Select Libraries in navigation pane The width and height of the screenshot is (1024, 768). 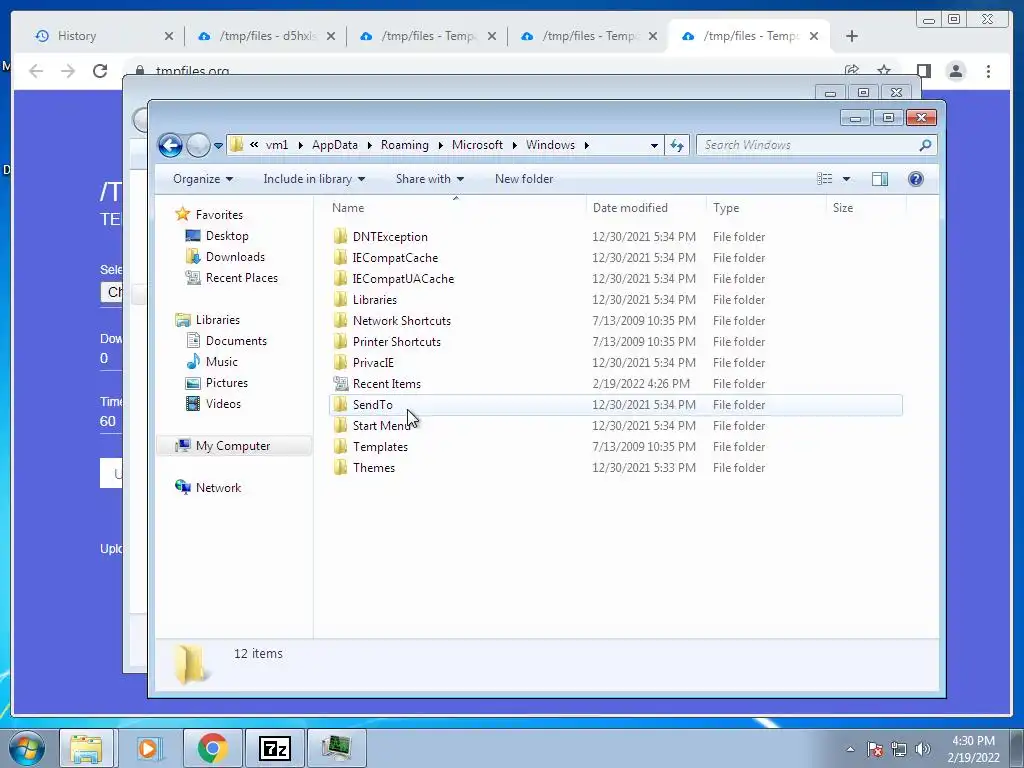217,320
